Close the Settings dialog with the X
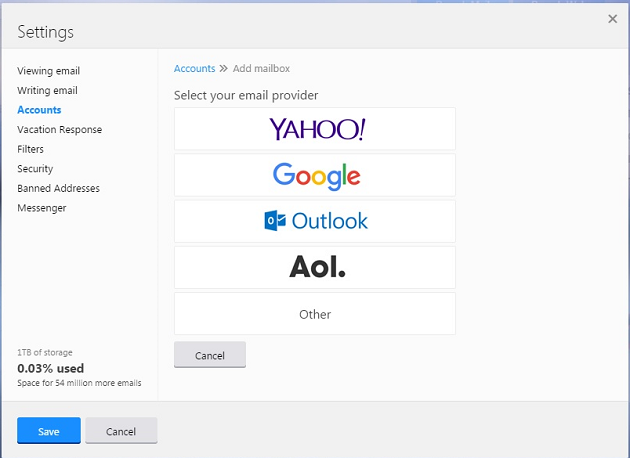Image resolution: width=630 pixels, height=458 pixels. [612, 18]
